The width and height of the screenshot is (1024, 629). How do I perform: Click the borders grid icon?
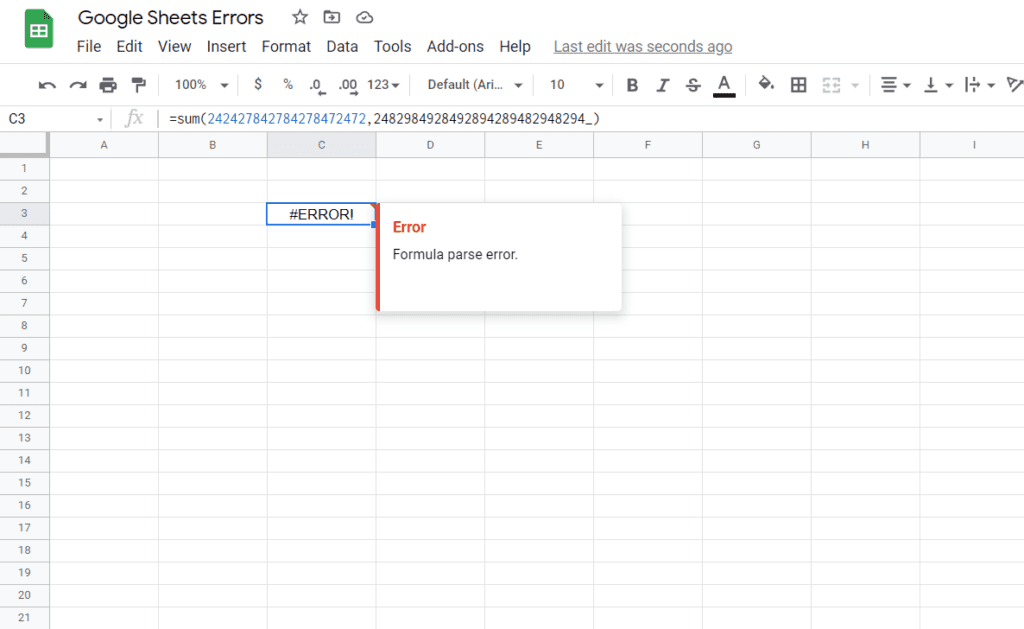pos(798,85)
